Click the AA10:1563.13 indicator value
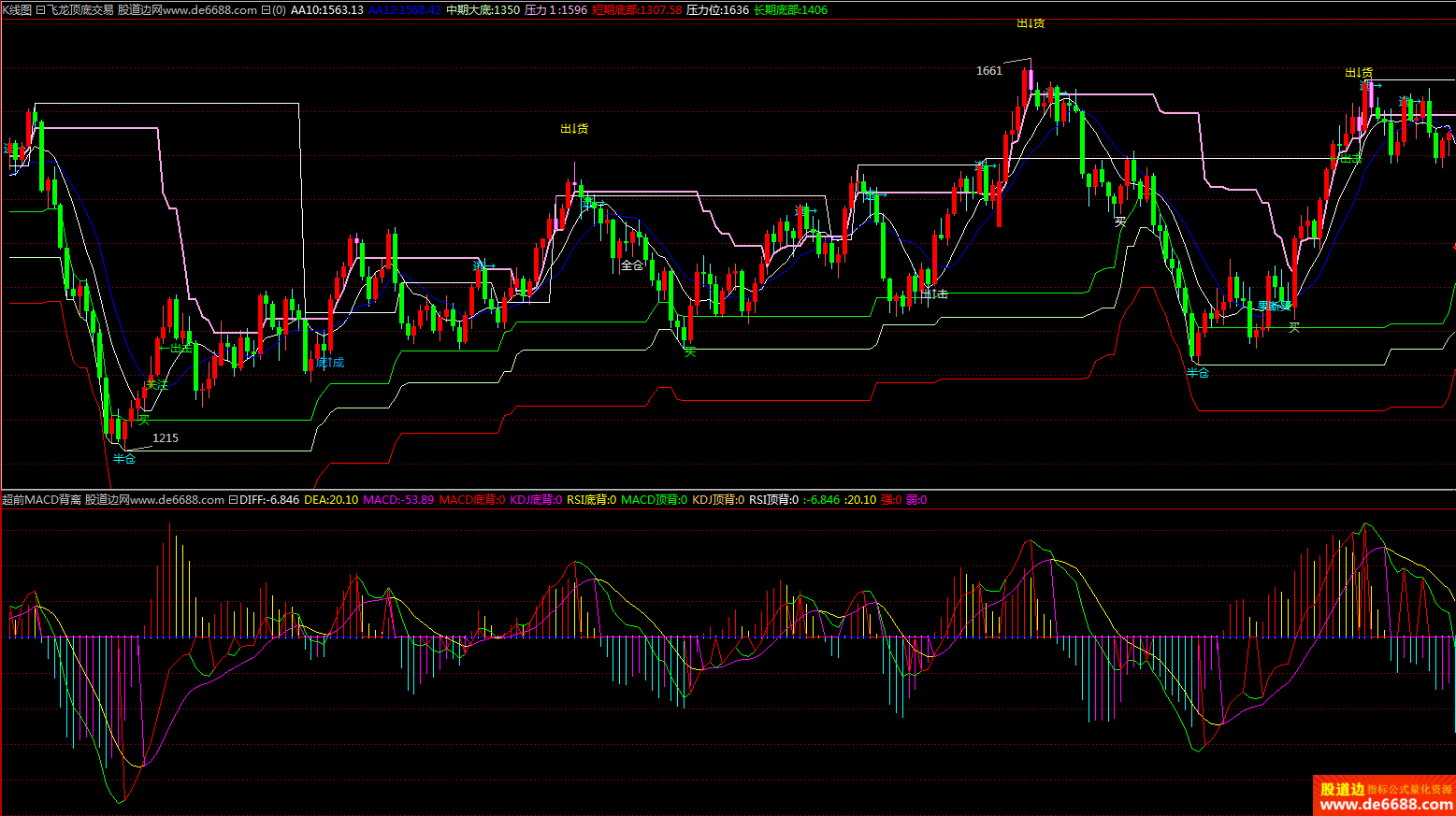 pyautogui.click(x=326, y=10)
